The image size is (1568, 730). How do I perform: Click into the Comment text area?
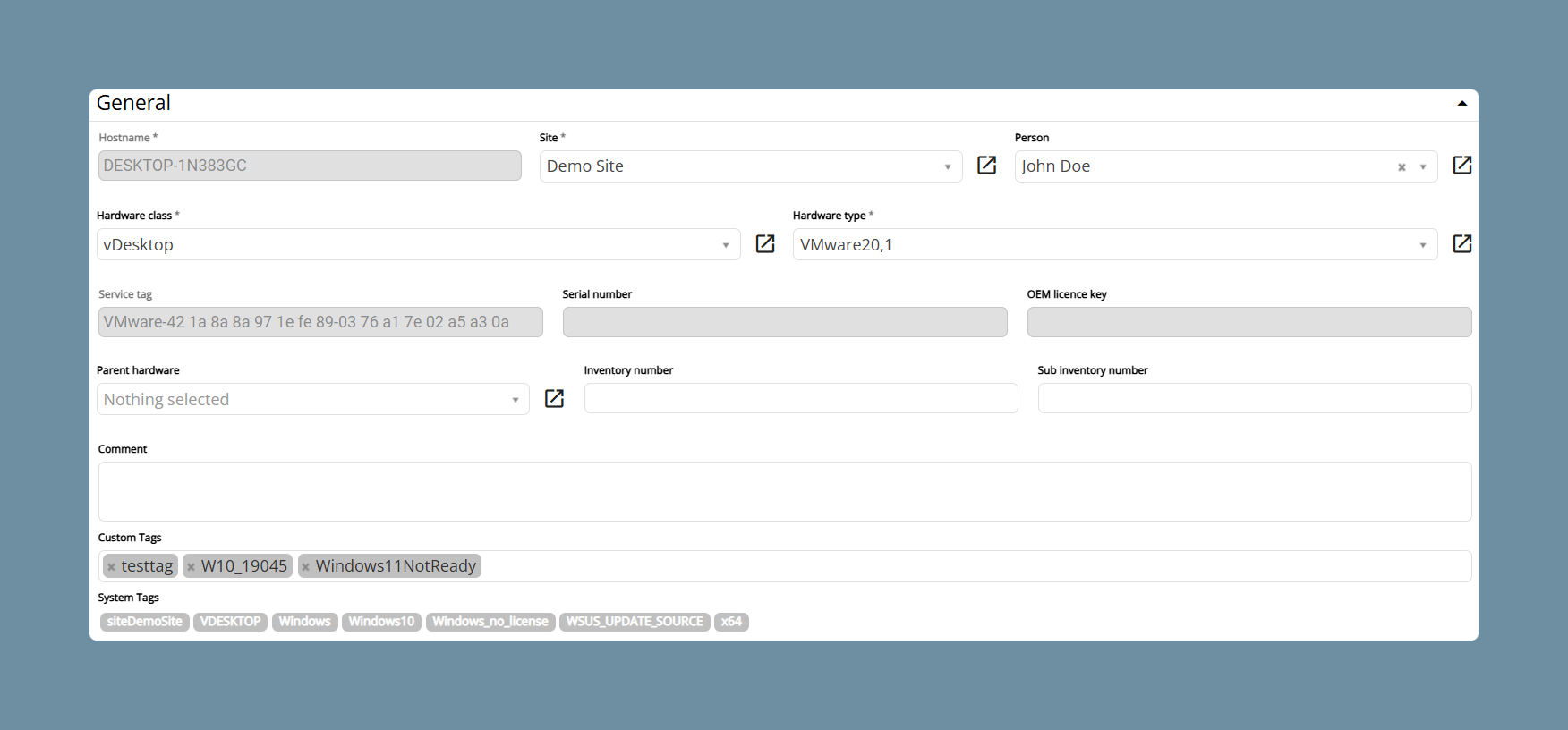click(785, 491)
